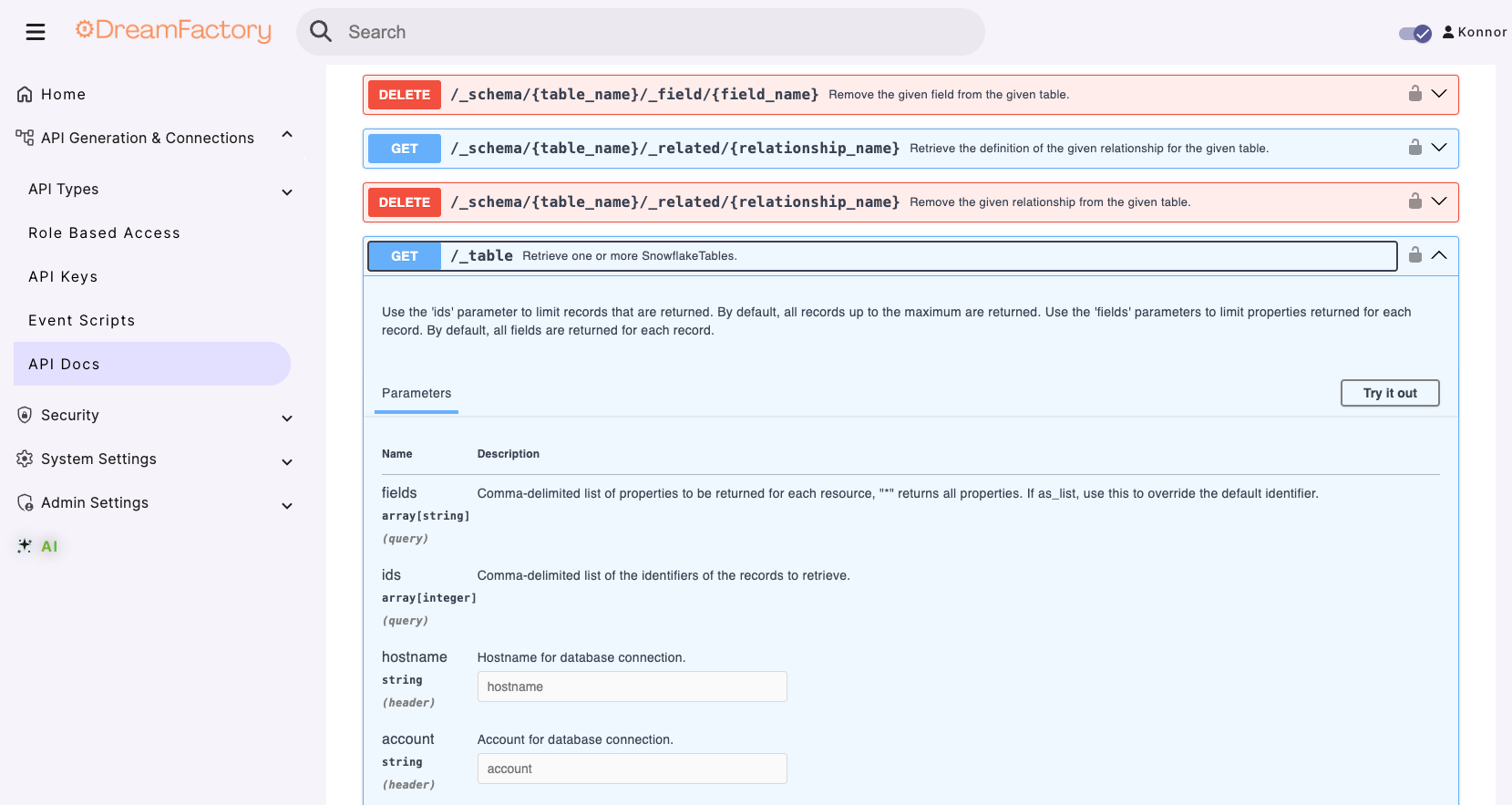Screen dimensions: 1512x805
Task: Click the 'Description' column header
Action: pyautogui.click(x=509, y=454)
